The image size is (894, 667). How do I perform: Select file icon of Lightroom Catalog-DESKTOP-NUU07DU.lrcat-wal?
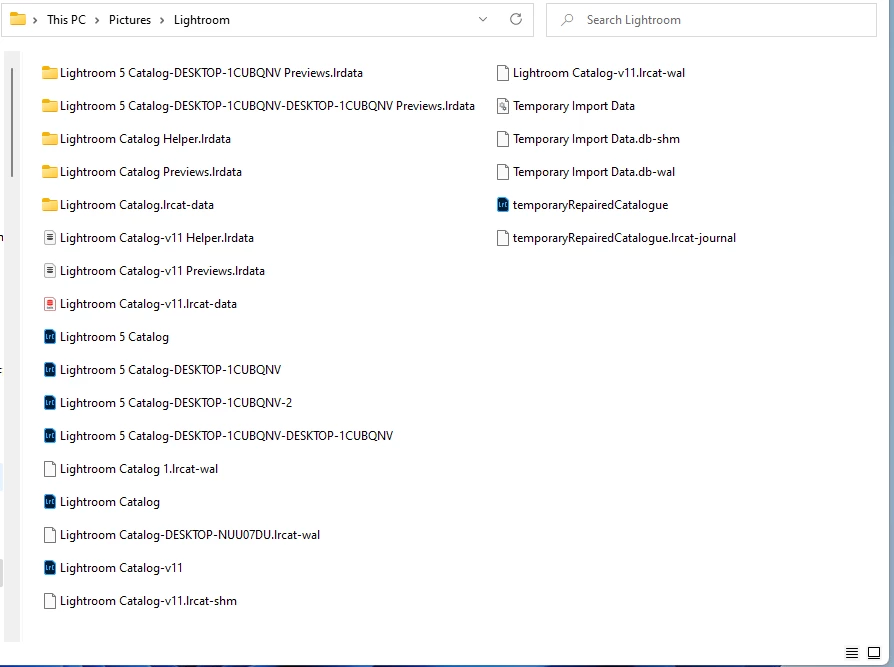coord(50,535)
